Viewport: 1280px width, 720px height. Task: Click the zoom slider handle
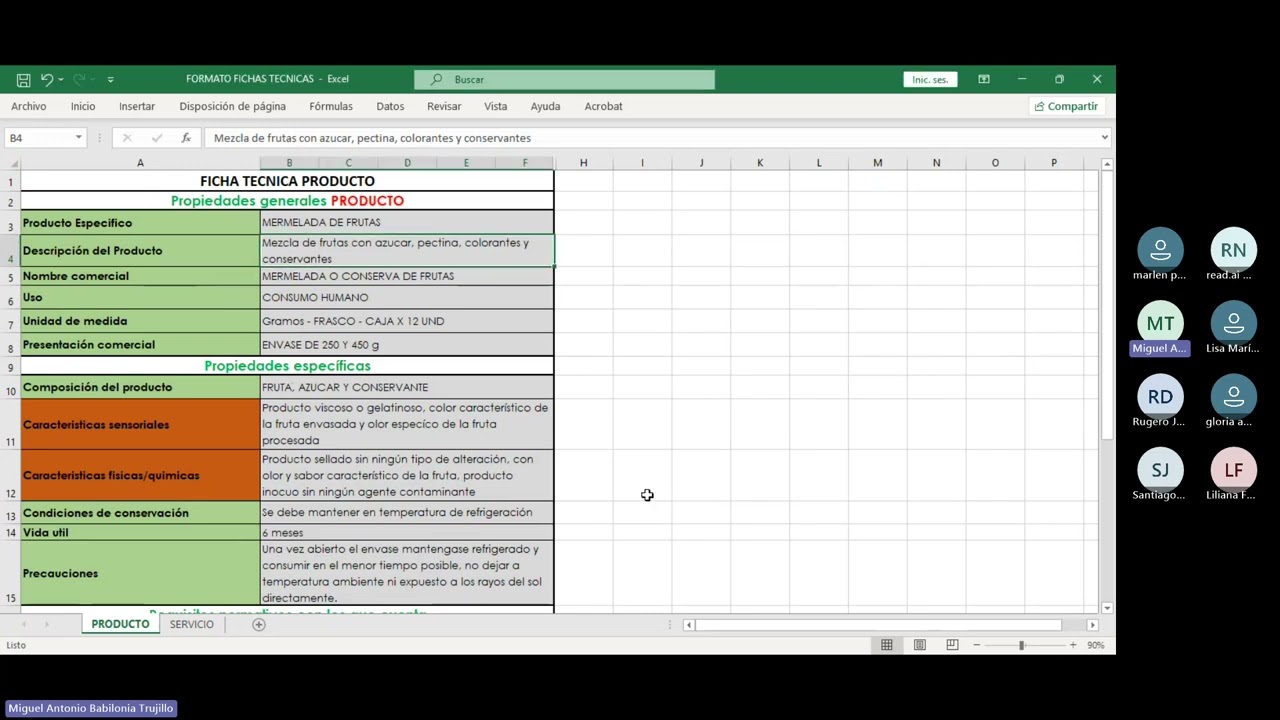[1021, 645]
